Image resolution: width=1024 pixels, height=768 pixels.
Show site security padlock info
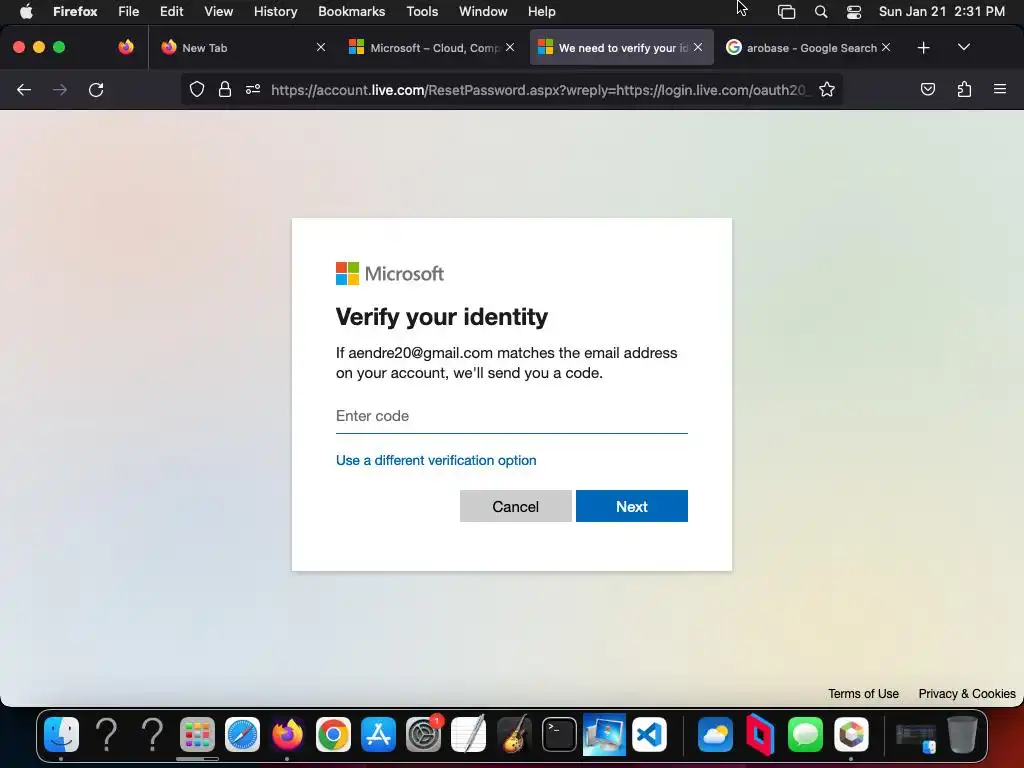click(x=225, y=89)
